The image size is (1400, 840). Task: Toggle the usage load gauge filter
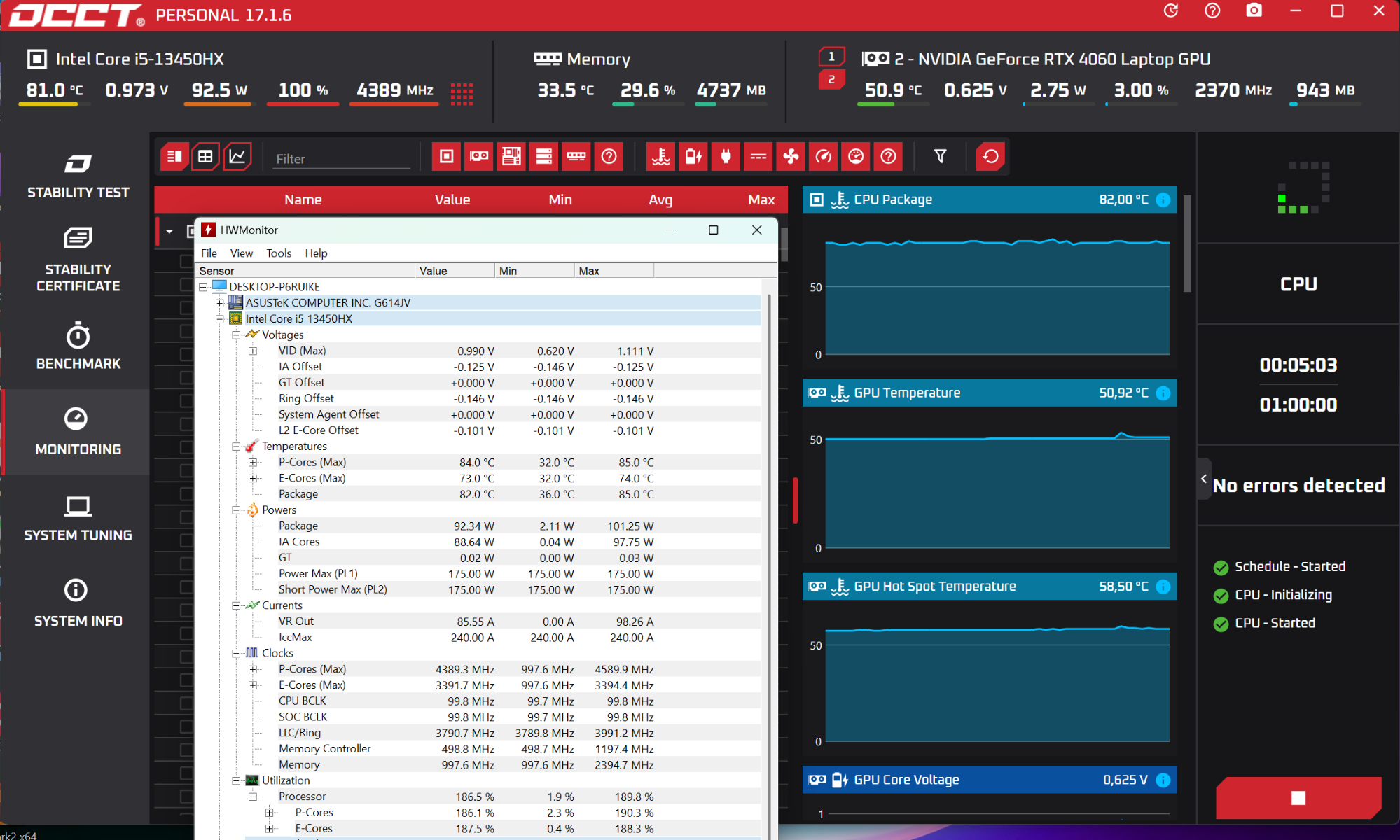(x=856, y=156)
